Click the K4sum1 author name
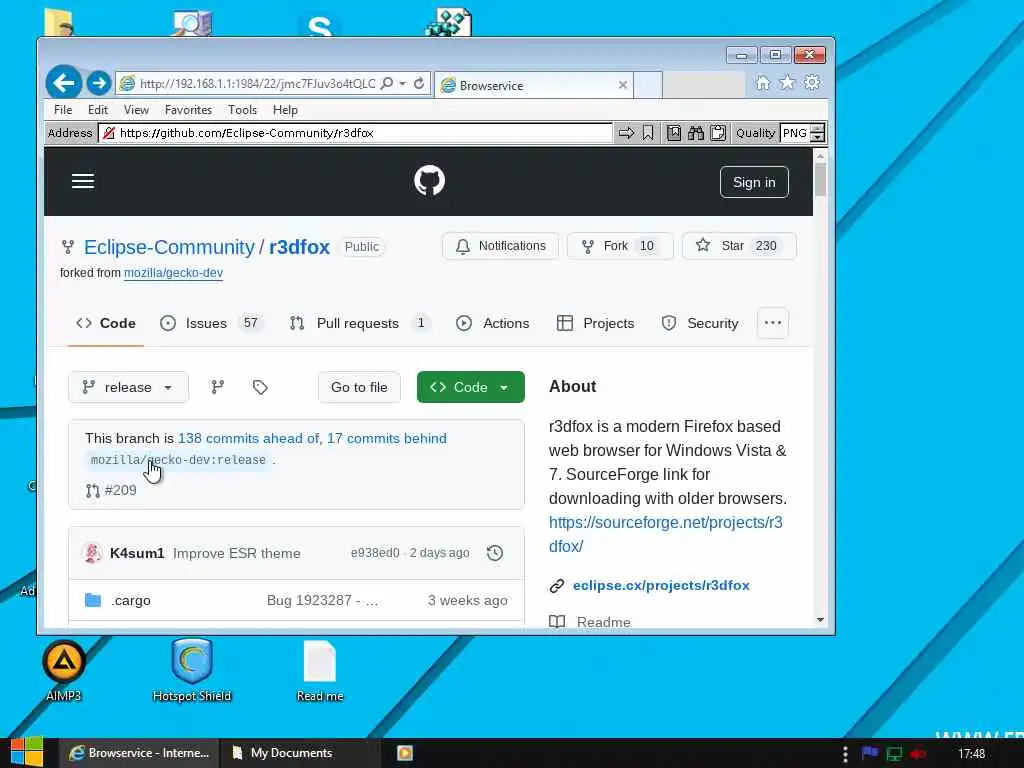Viewport: 1024px width, 768px height. (x=137, y=553)
